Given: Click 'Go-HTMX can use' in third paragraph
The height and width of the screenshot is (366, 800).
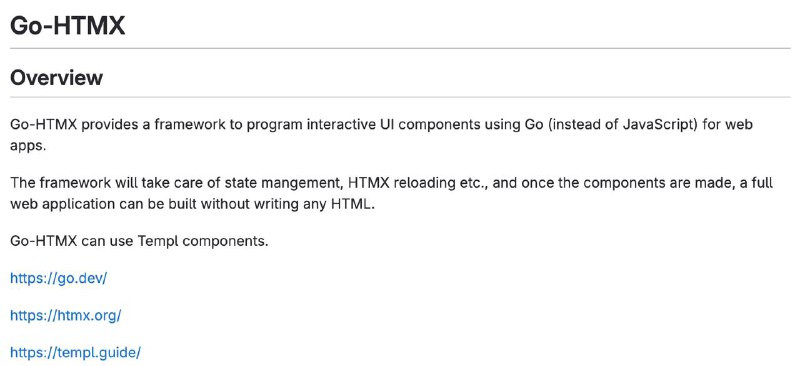Looking at the screenshot, I should coord(72,241).
